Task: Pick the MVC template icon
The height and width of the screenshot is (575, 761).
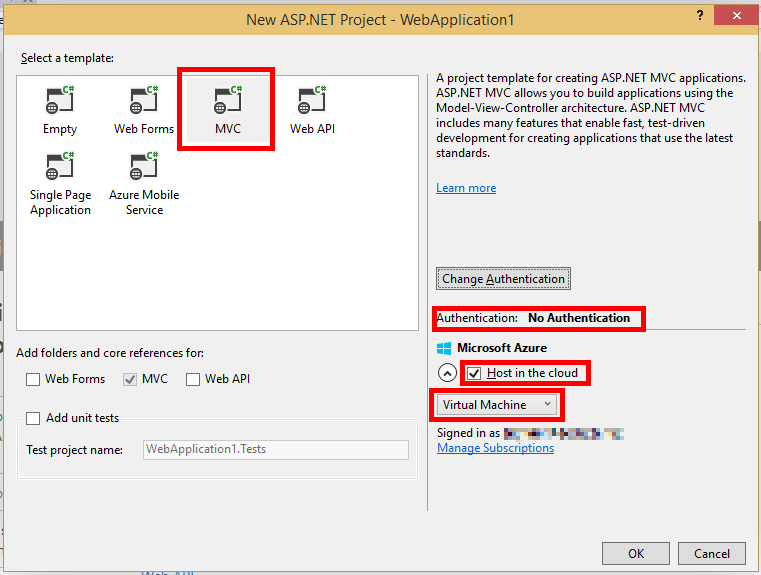Action: coord(228,100)
